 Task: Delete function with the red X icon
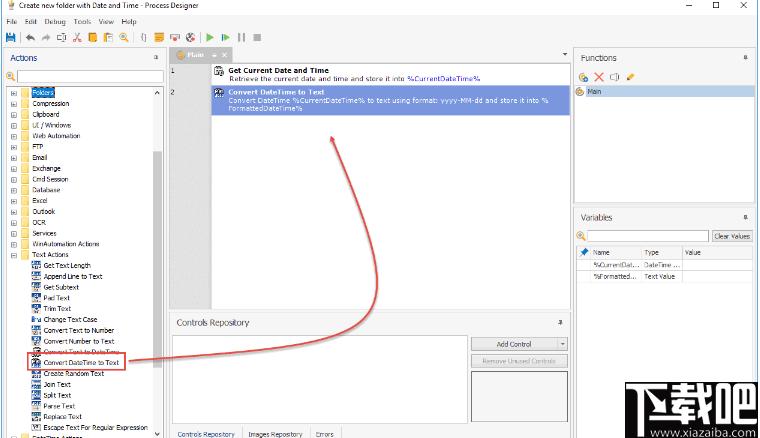click(x=599, y=77)
